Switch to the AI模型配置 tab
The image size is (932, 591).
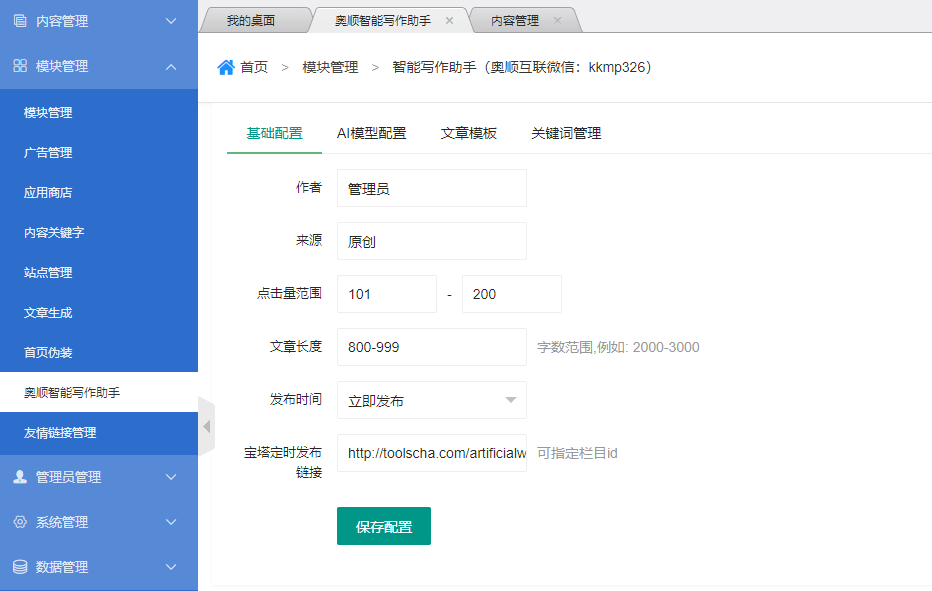coord(371,133)
